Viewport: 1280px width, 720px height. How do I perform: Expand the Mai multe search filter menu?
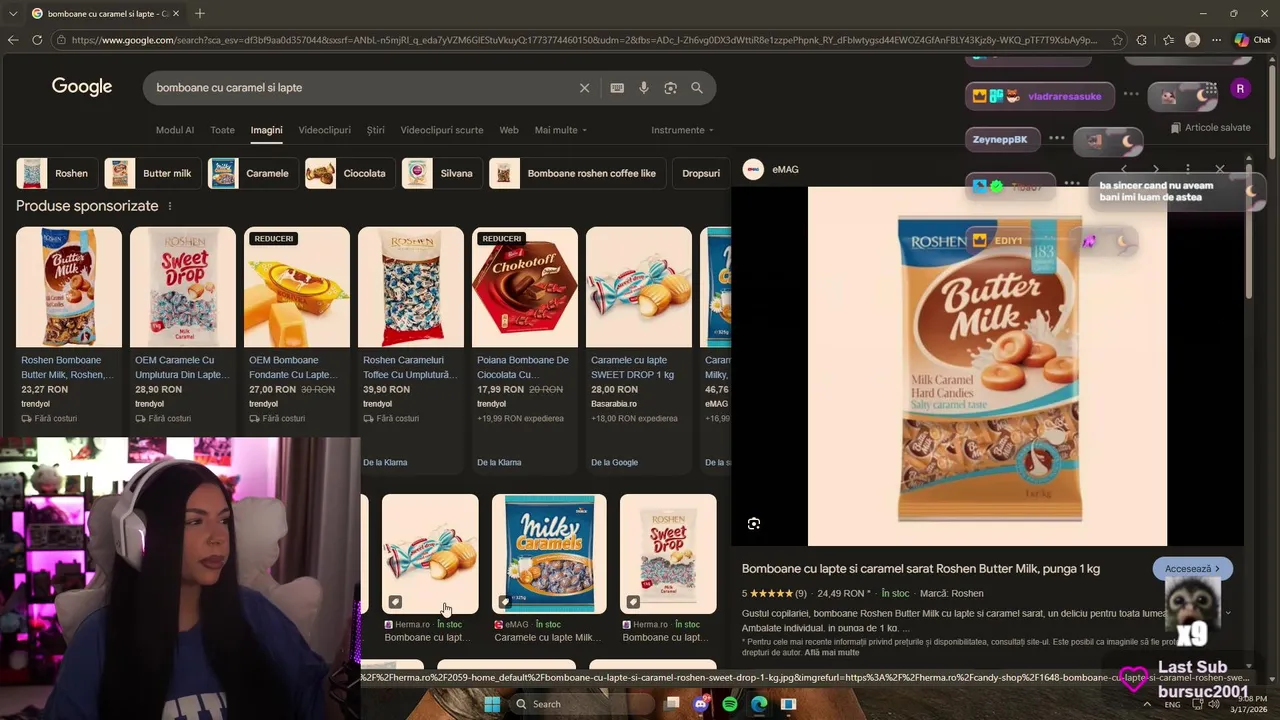[x=561, y=130]
